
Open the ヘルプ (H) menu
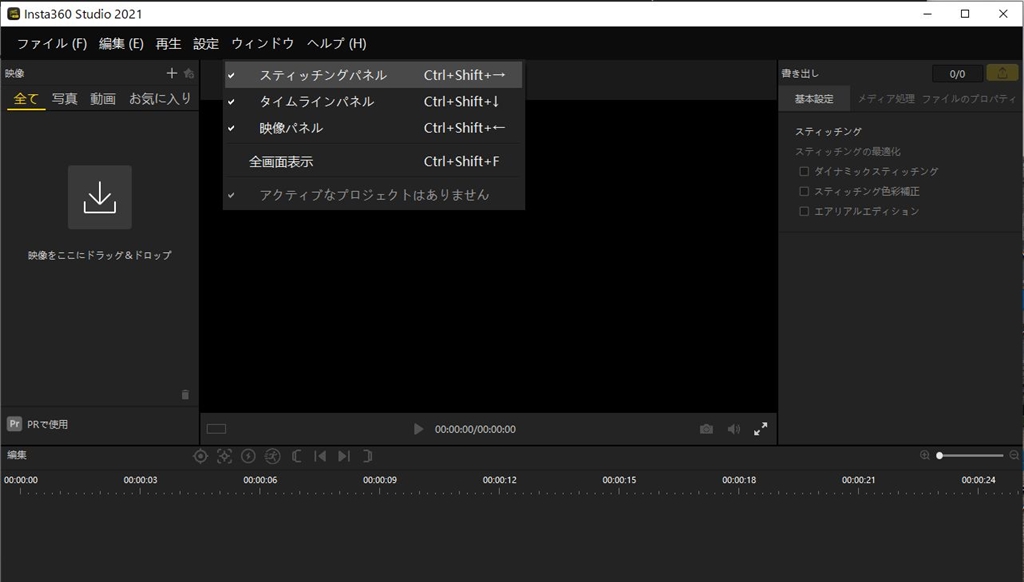(x=336, y=44)
